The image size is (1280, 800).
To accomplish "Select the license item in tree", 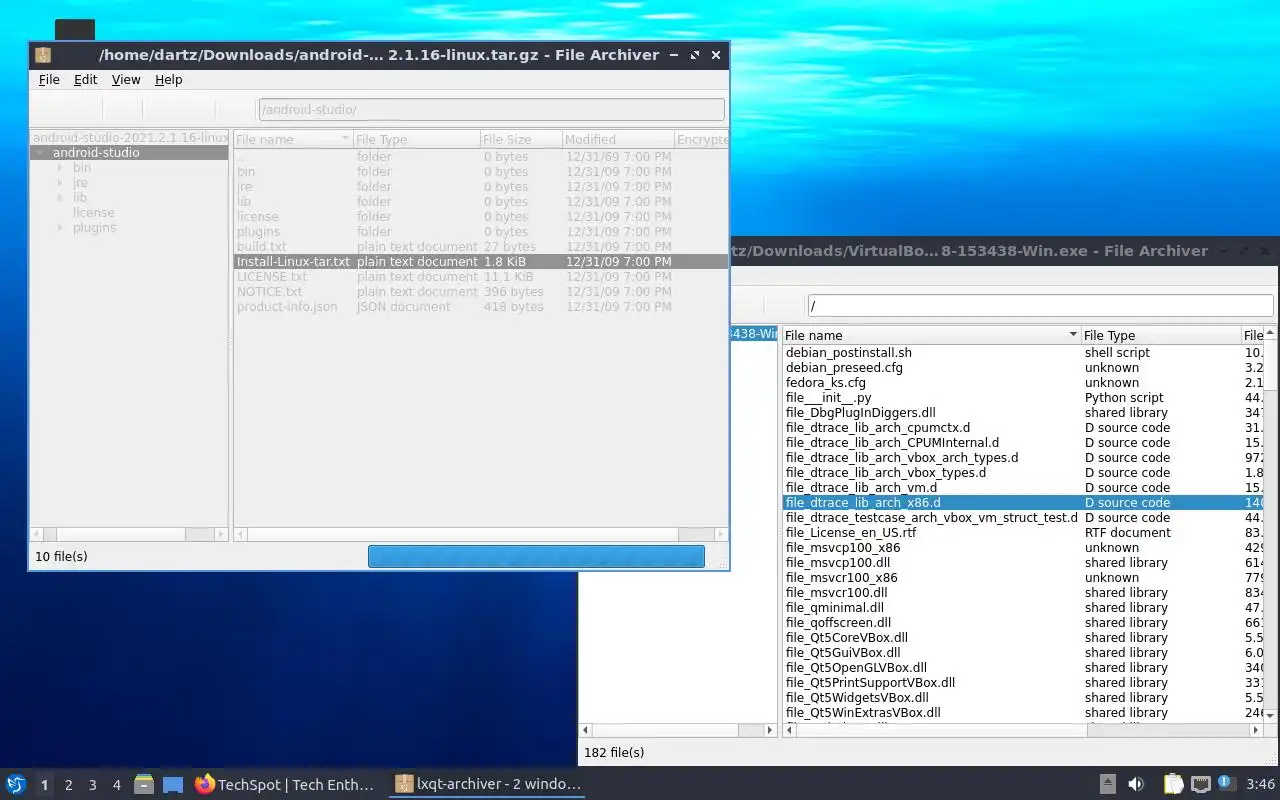I will click(93, 213).
